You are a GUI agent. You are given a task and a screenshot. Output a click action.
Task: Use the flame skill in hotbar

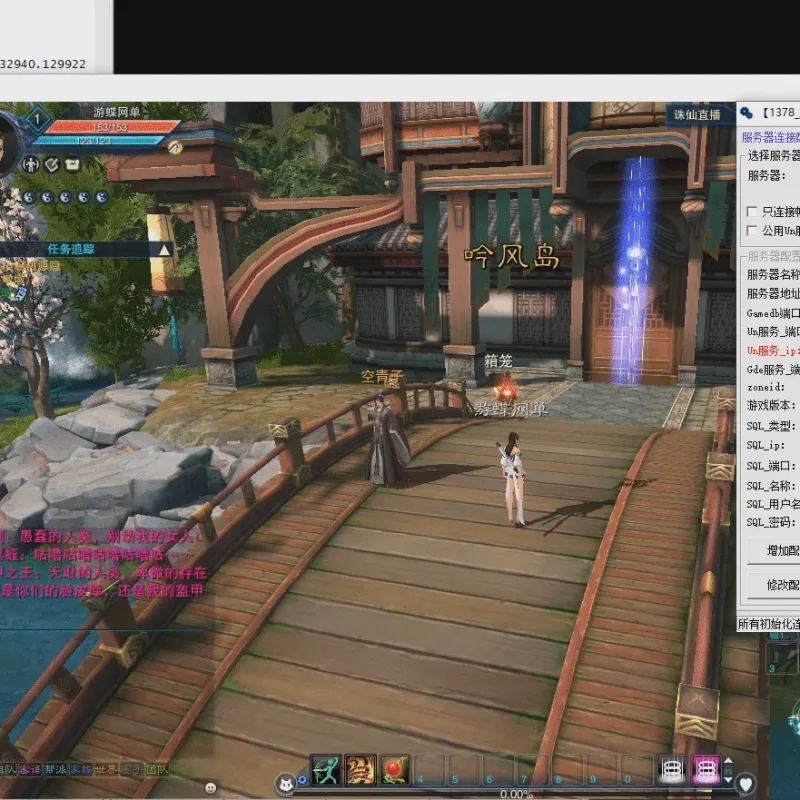[x=360, y=770]
